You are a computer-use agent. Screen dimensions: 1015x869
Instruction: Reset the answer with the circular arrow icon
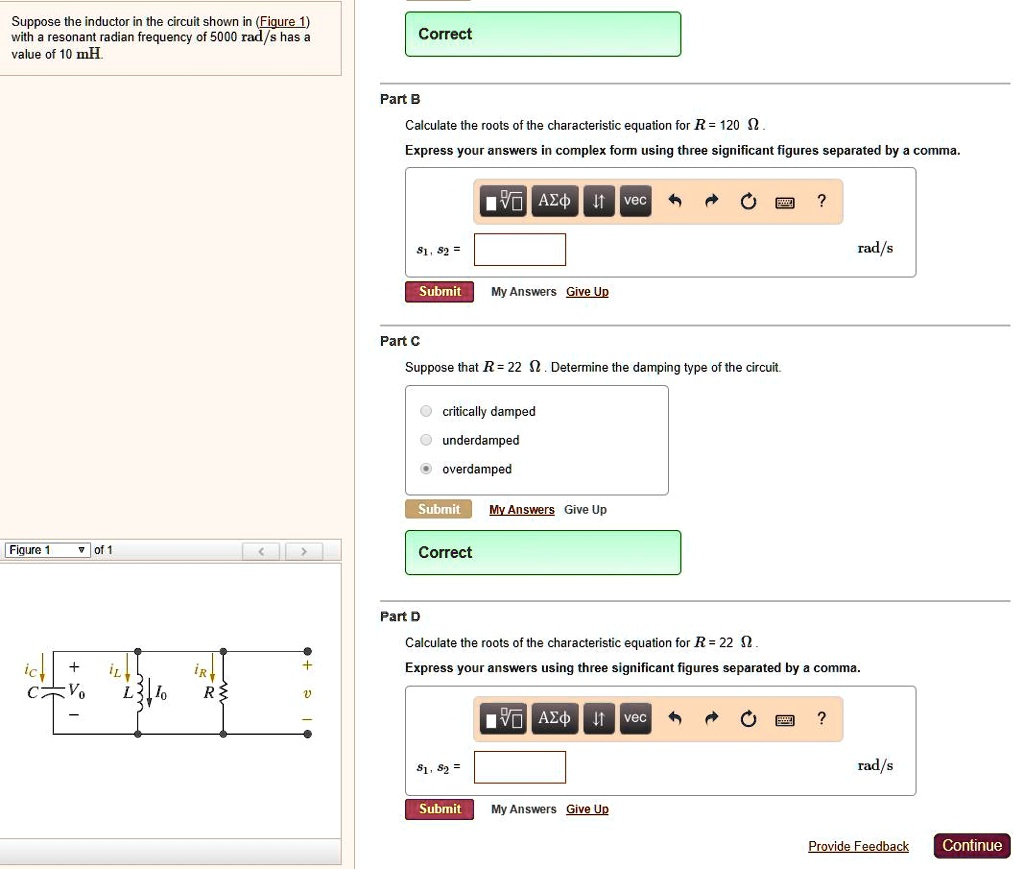[x=748, y=200]
